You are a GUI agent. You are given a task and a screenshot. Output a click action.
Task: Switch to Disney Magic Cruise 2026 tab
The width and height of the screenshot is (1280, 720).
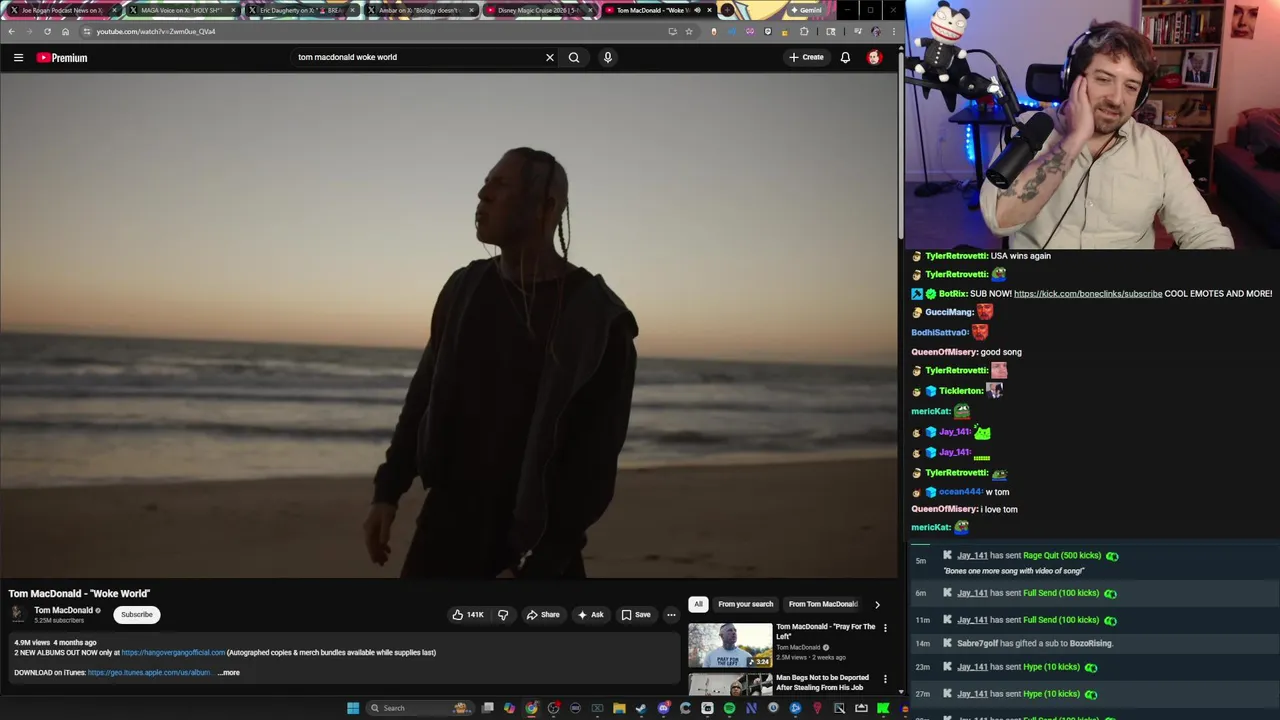tap(538, 10)
